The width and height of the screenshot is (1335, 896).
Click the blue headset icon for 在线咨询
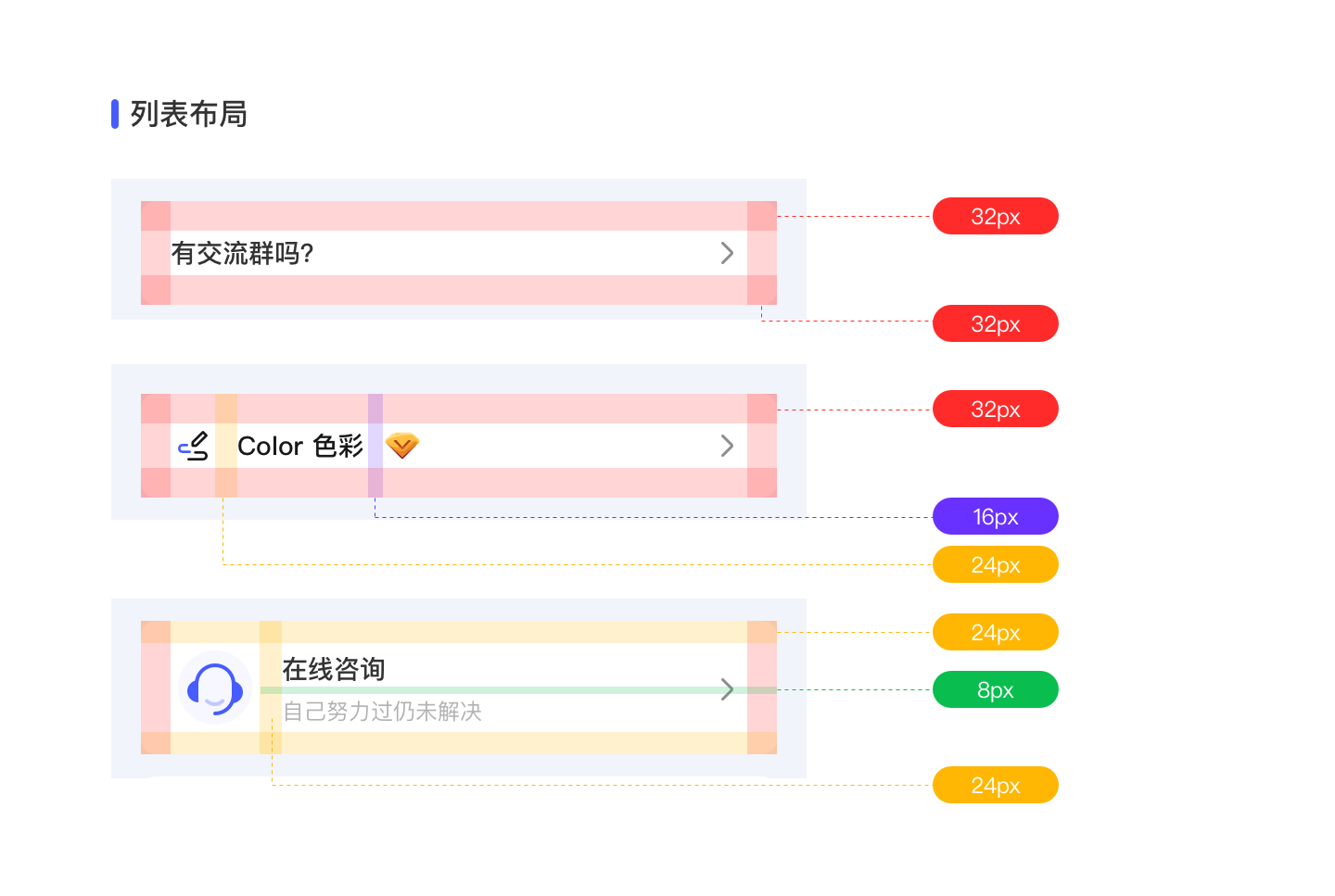pyautogui.click(x=216, y=688)
